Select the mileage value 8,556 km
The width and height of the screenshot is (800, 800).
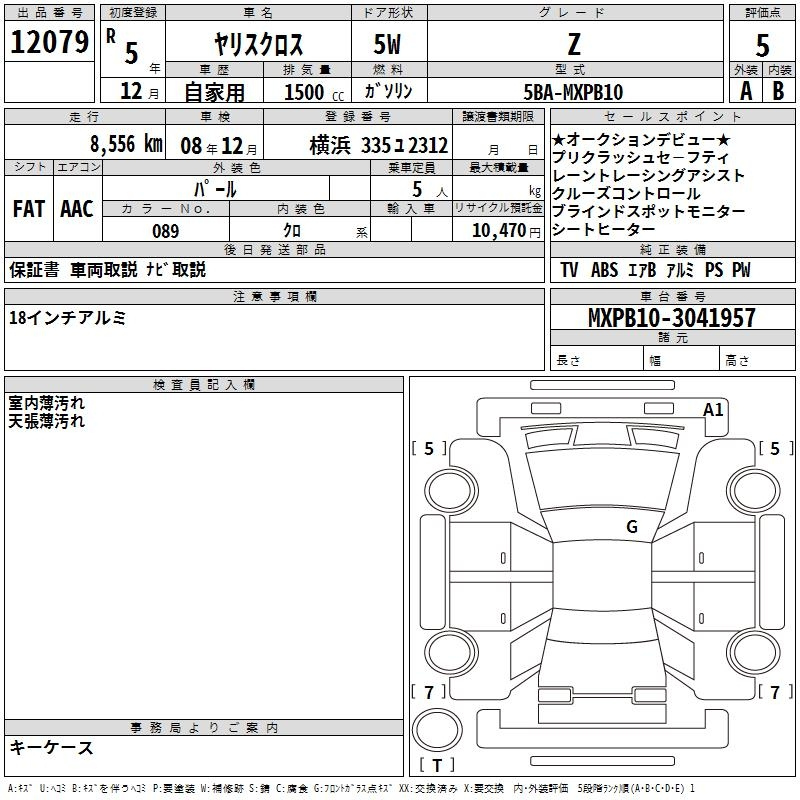(125, 144)
